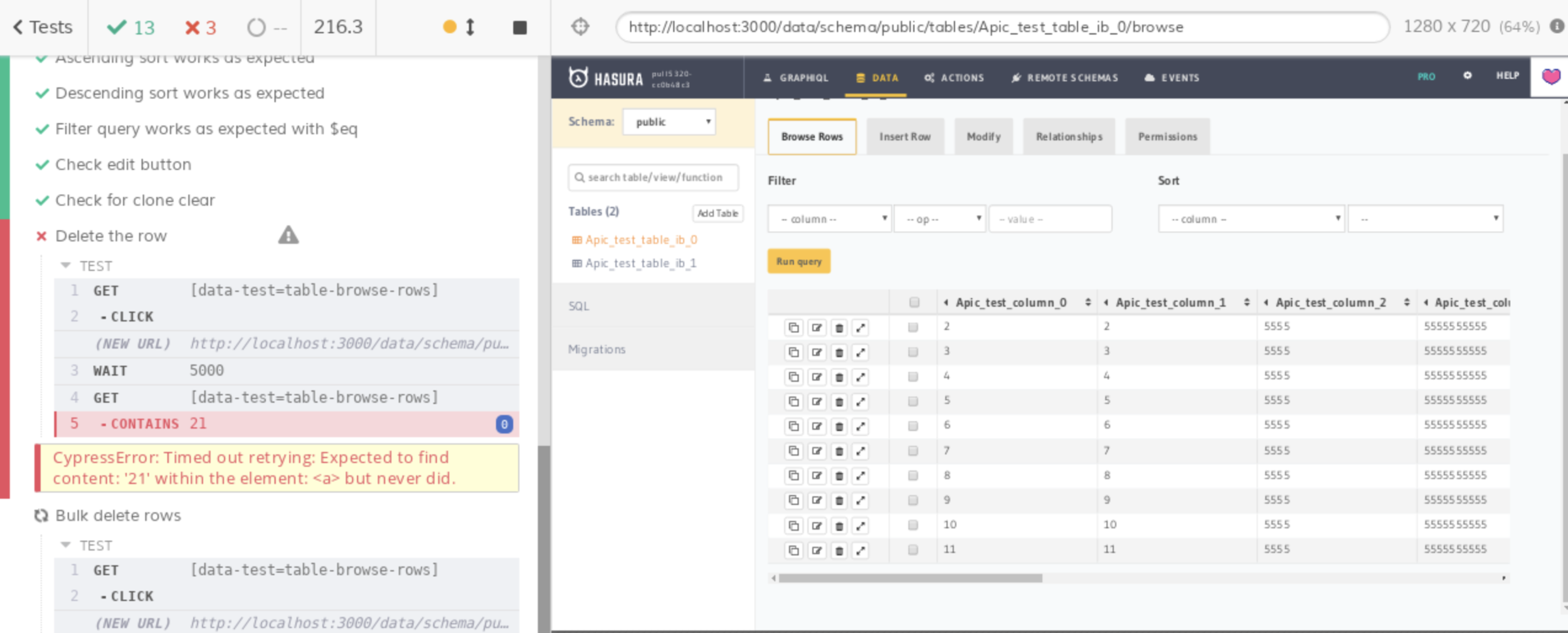The width and height of the screenshot is (1568, 633).
Task: Tick the select-all checkbox in table header
Action: (x=914, y=303)
